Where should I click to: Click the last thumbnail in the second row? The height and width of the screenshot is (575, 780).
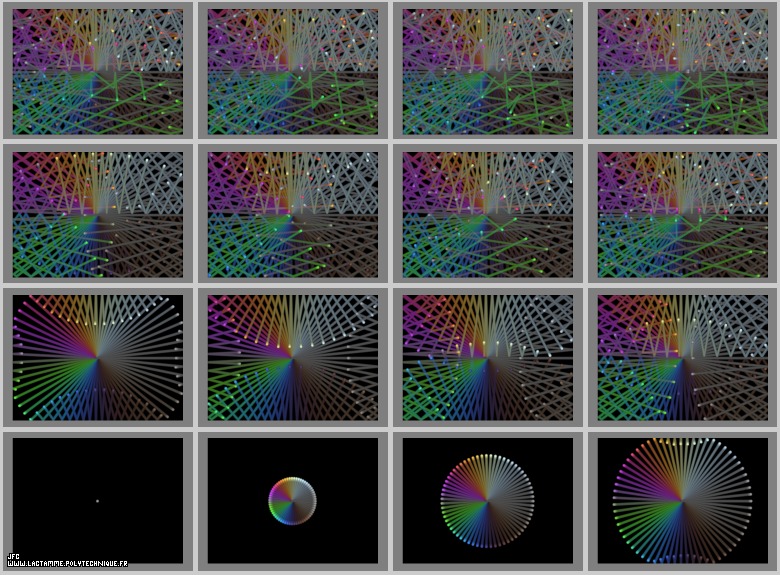[683, 214]
